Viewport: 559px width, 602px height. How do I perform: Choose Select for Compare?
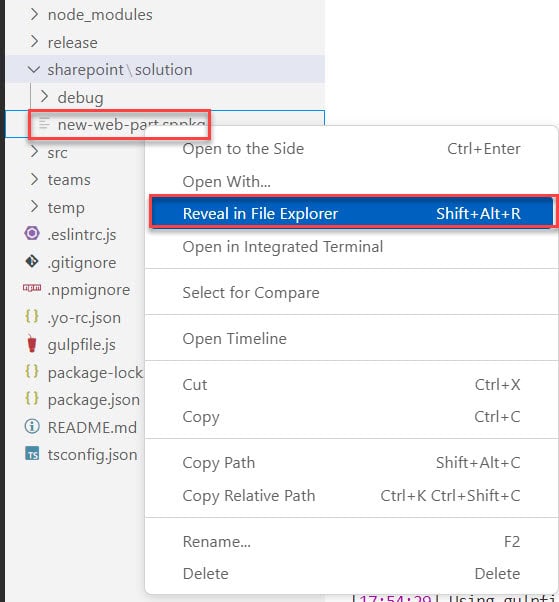[x=351, y=293]
